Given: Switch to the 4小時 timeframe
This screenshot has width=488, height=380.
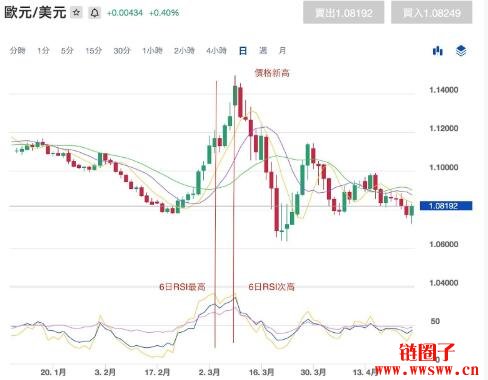Looking at the screenshot, I should [x=216, y=51].
